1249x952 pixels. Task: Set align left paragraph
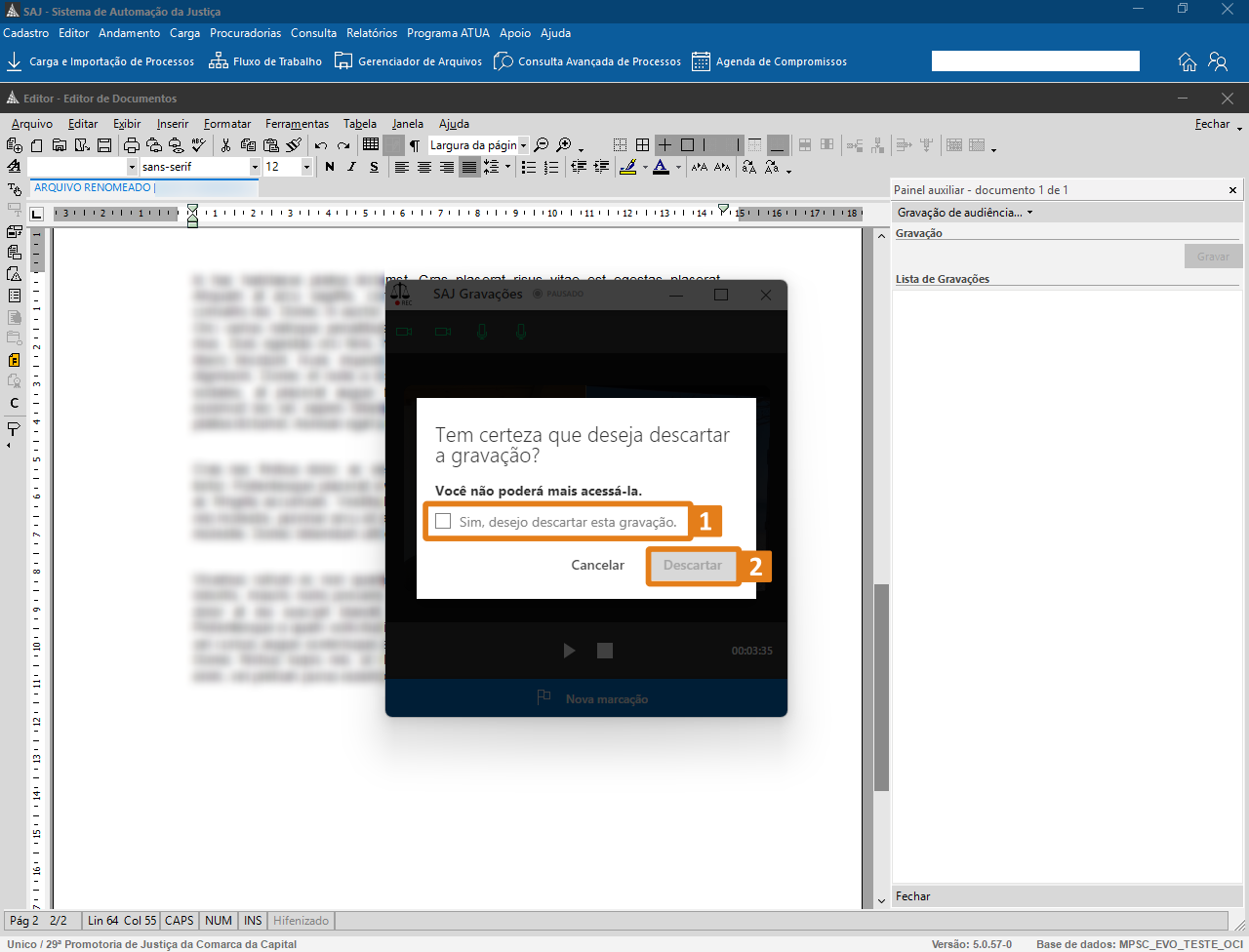(x=401, y=167)
